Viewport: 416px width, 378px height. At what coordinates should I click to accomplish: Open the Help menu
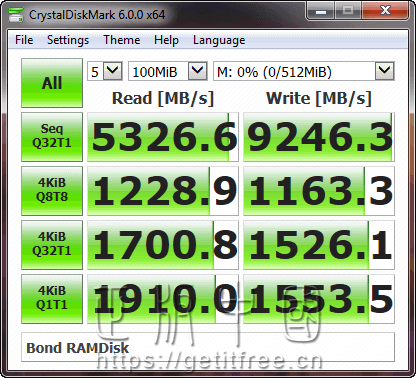coord(166,40)
